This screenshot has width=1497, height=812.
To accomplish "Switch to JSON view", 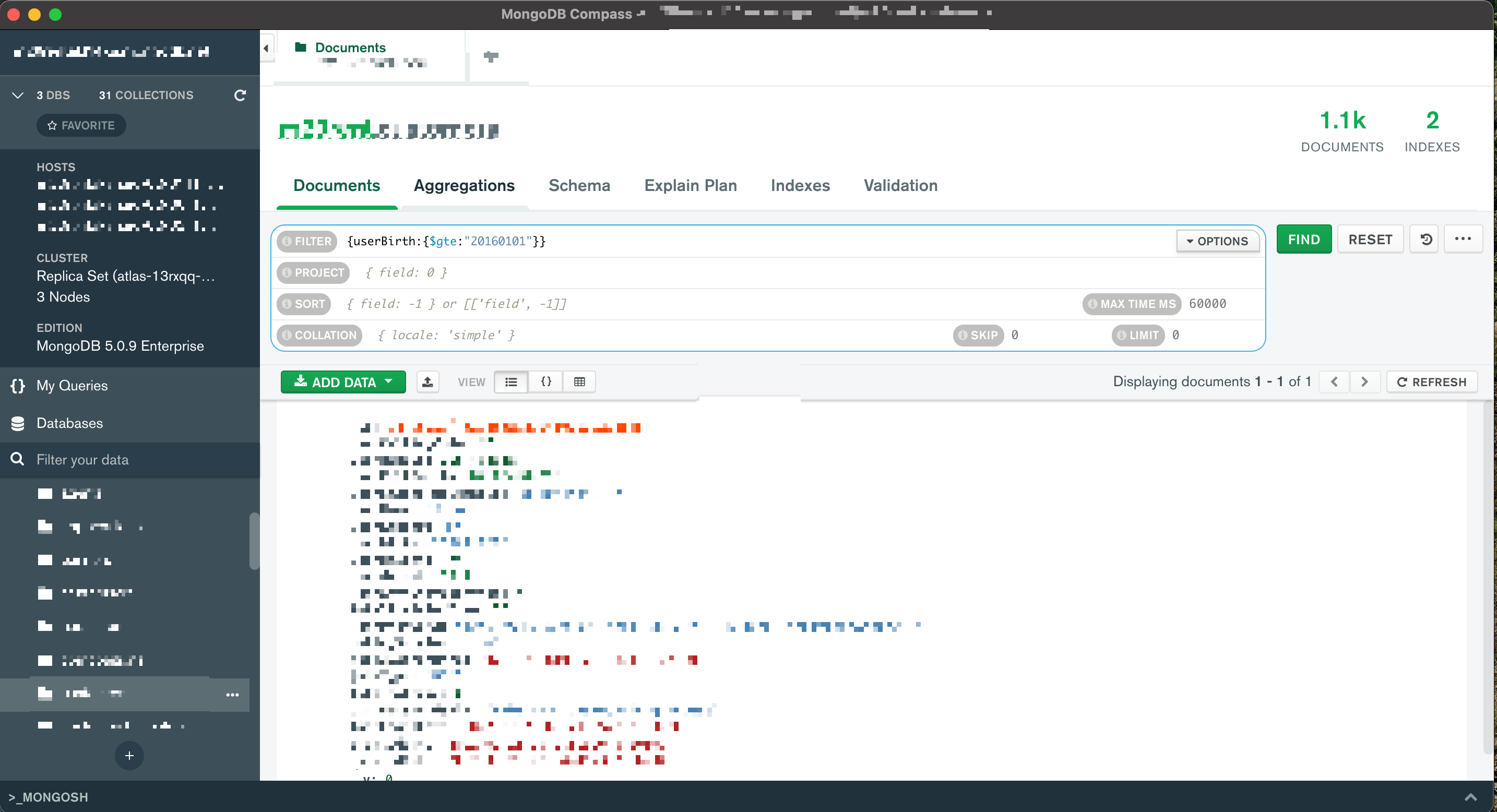I will 545,382.
